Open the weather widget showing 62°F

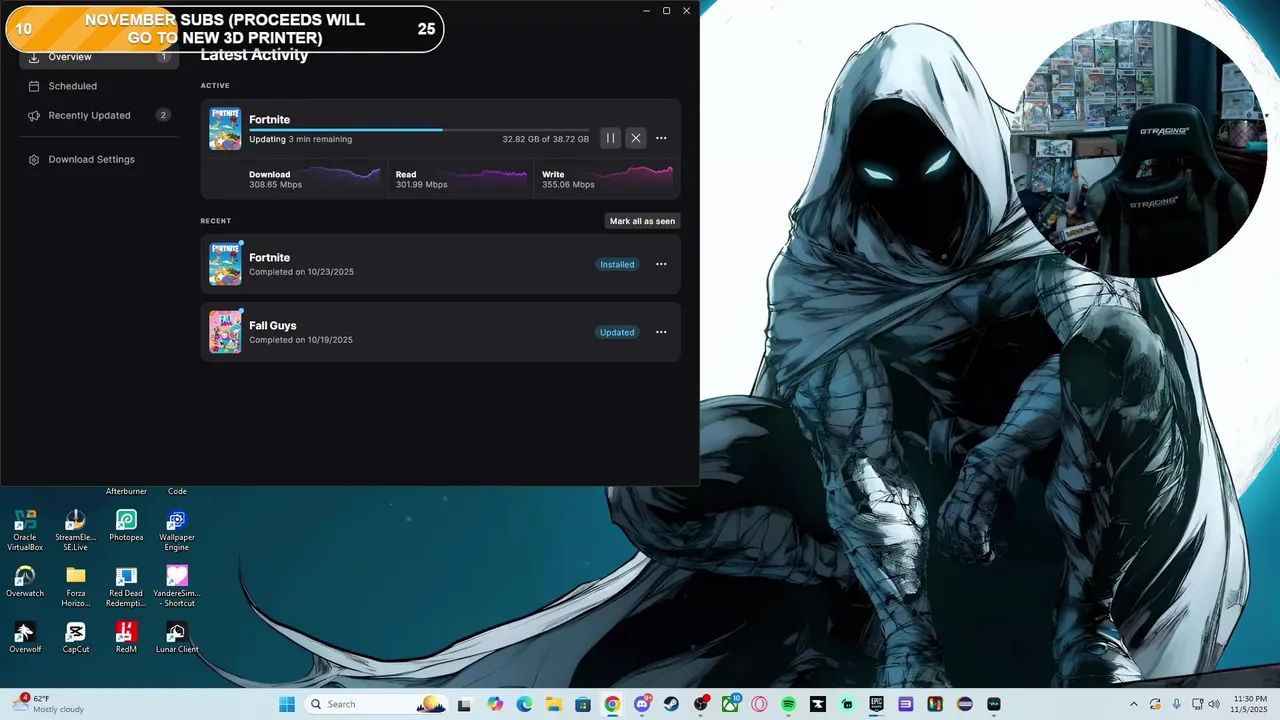tap(50, 704)
